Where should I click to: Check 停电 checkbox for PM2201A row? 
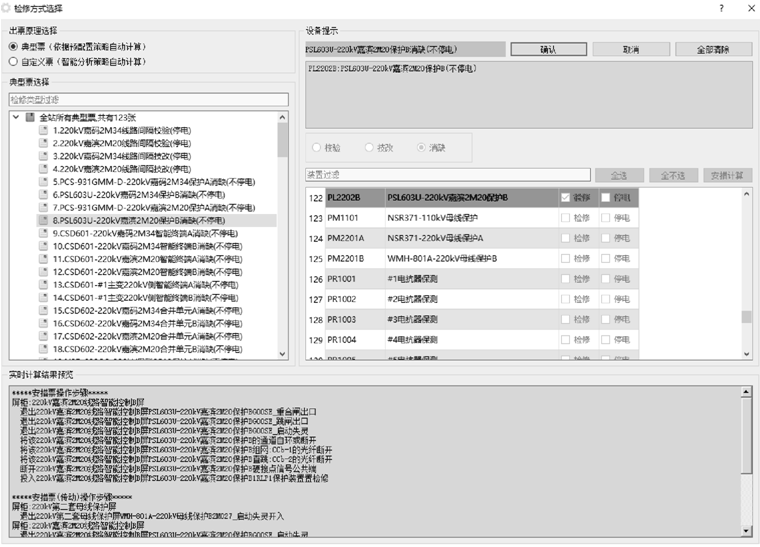(x=605, y=238)
